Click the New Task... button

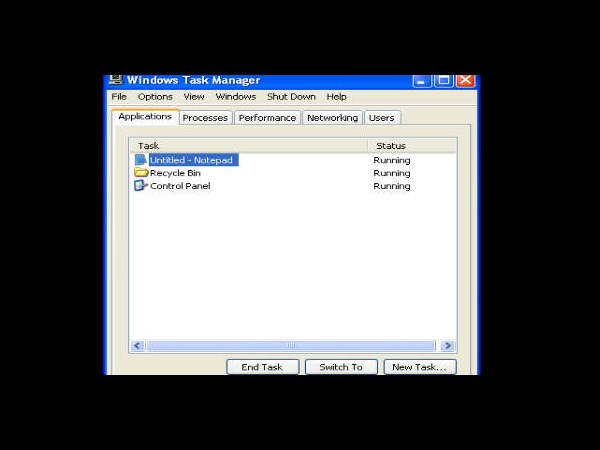420,367
